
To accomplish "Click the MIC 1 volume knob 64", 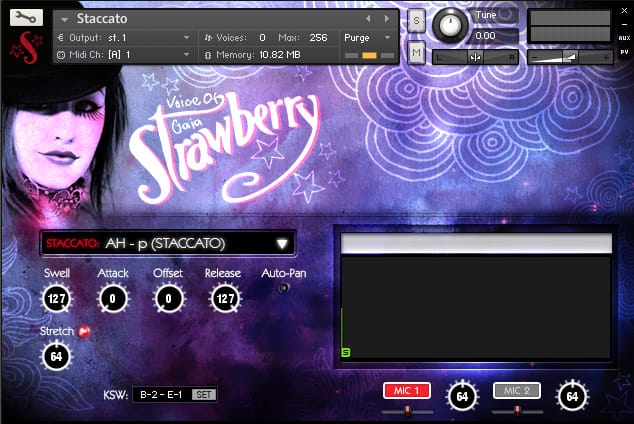I will pos(462,397).
